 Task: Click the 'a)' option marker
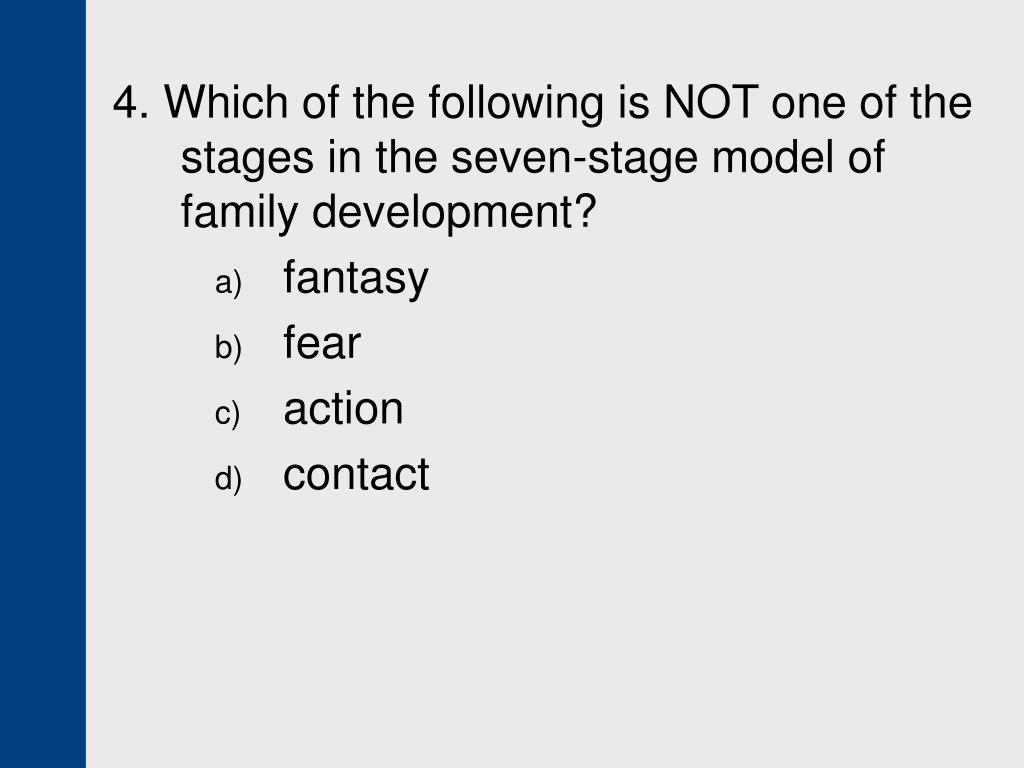coord(228,283)
